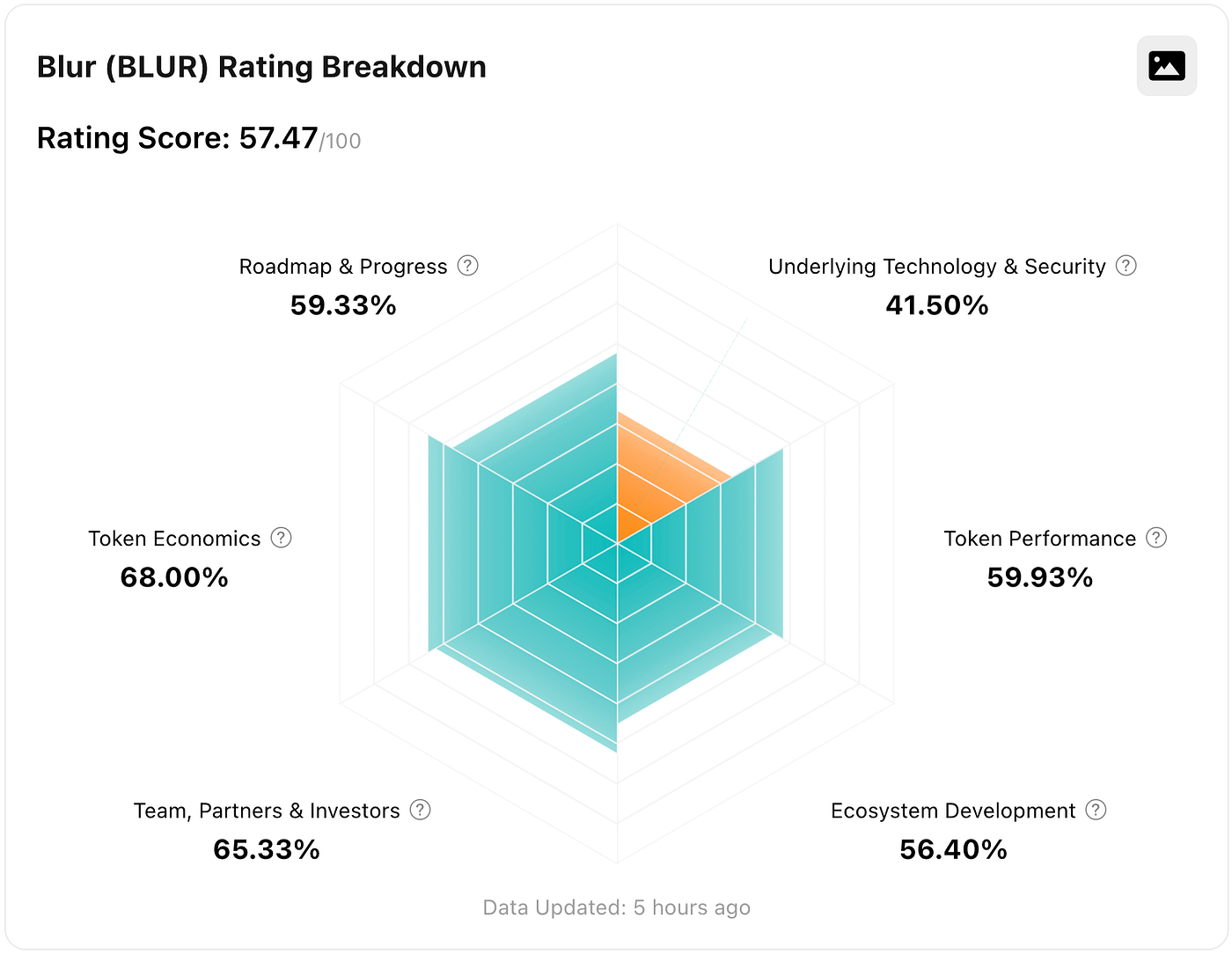Select the 41.50% technology score value
1232x954 pixels.
pos(937,305)
